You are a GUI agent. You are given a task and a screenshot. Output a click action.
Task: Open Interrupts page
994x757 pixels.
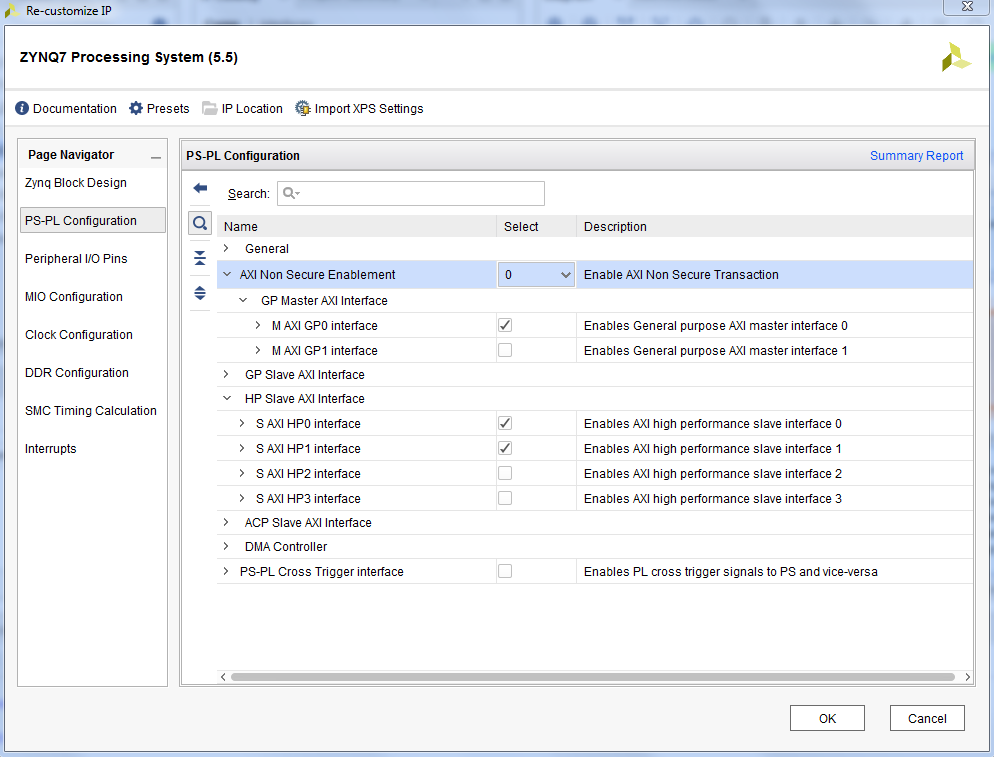tap(51, 449)
